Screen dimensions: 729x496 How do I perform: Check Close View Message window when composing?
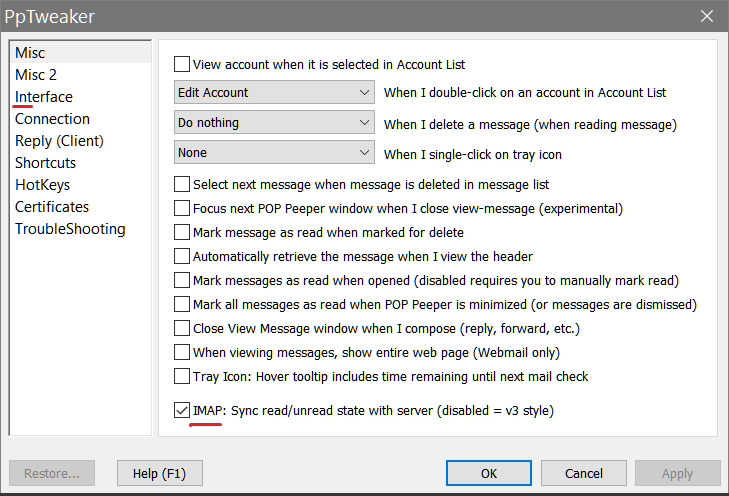click(x=182, y=328)
